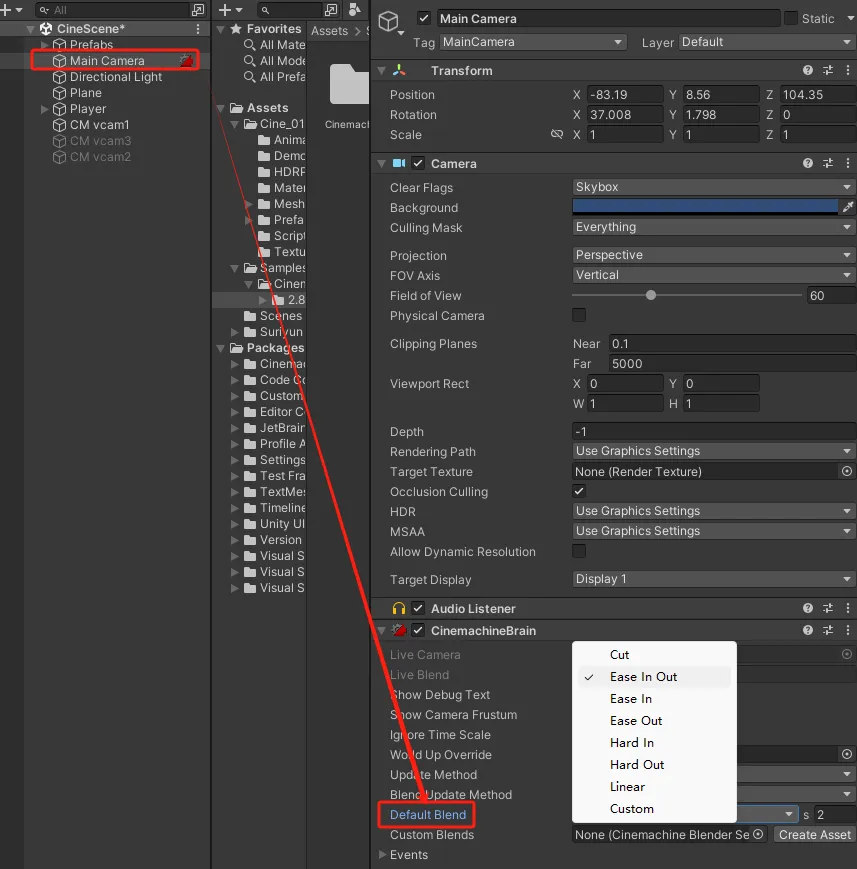Click Clipping Planes Far field
This screenshot has height=869, width=857.
pos(732,364)
